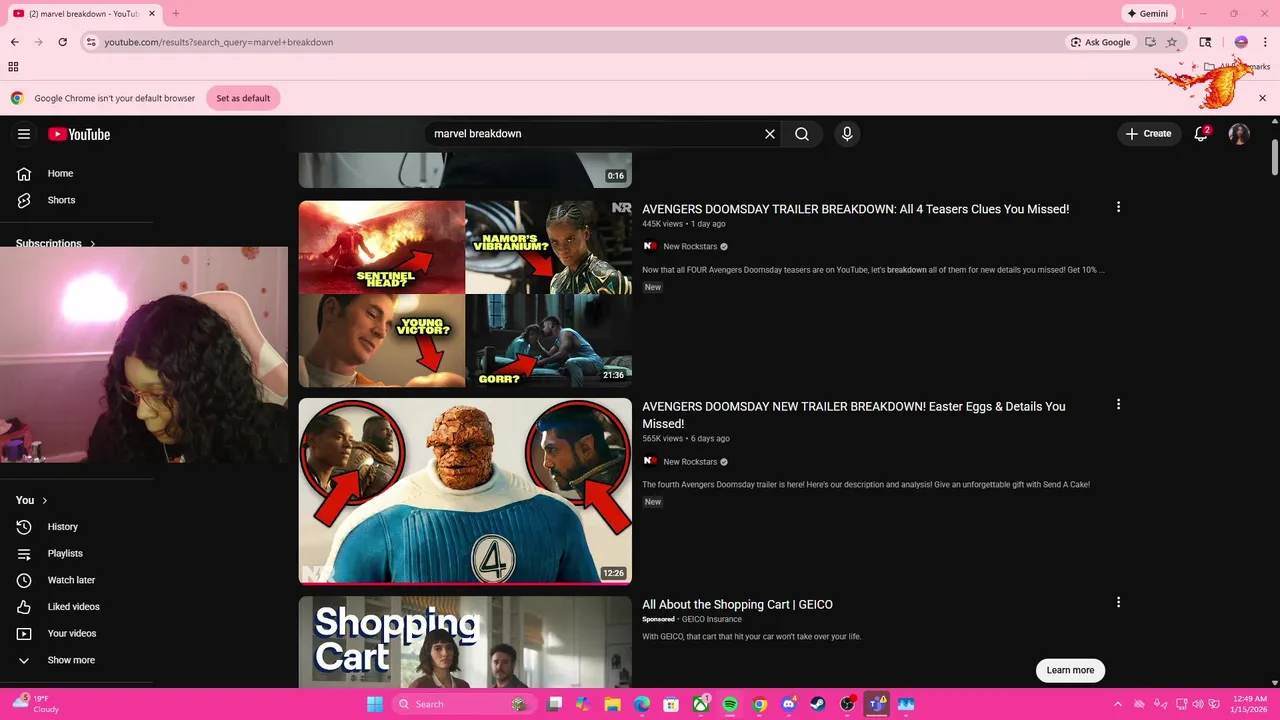Click Ask Google button in address bar
The height and width of the screenshot is (720, 1280).
coord(1100,42)
